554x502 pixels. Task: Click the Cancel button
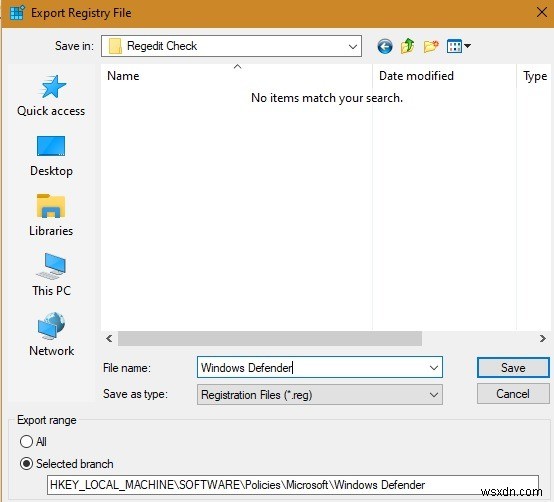click(513, 394)
